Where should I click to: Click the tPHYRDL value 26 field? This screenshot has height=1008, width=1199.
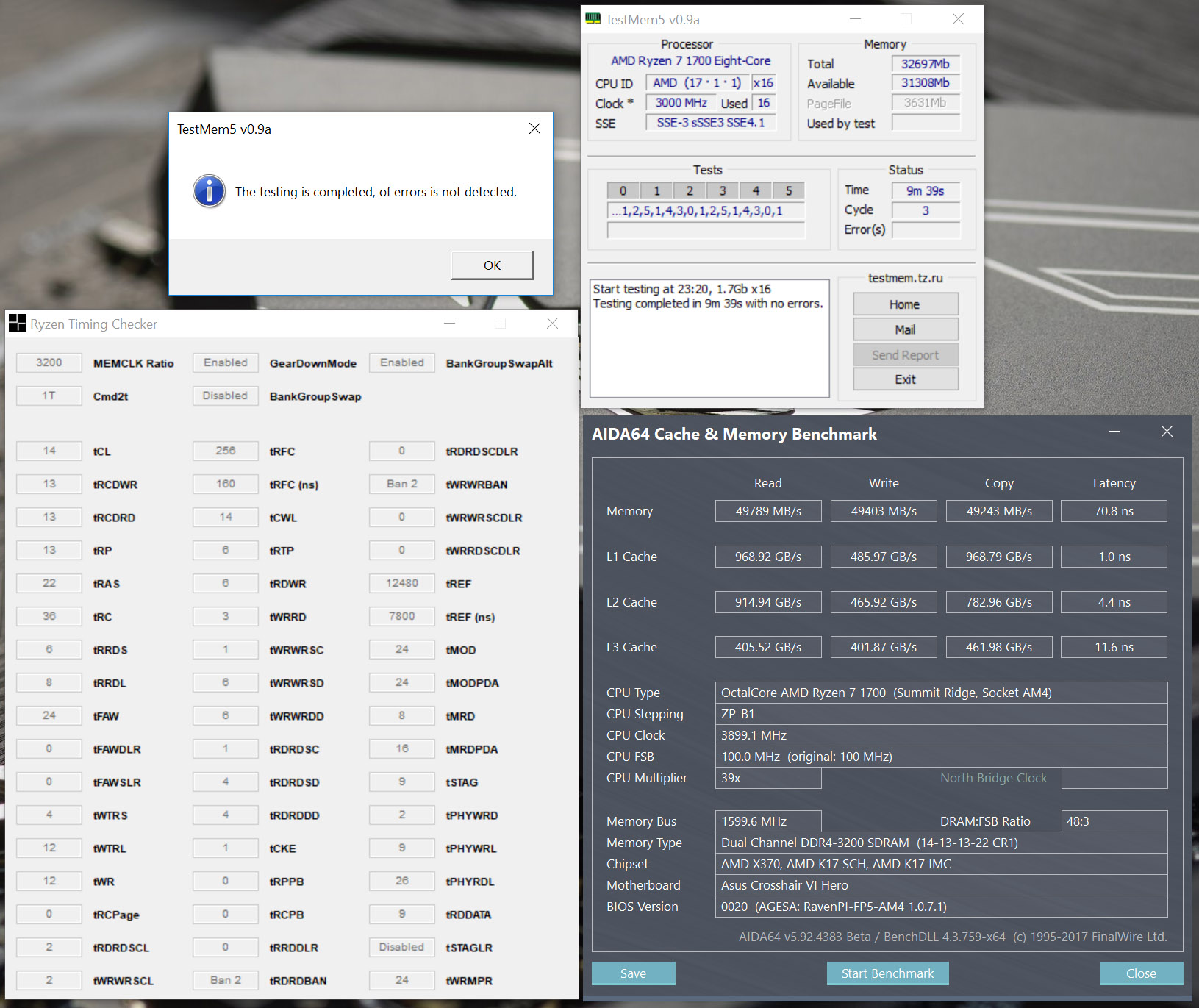click(x=402, y=881)
